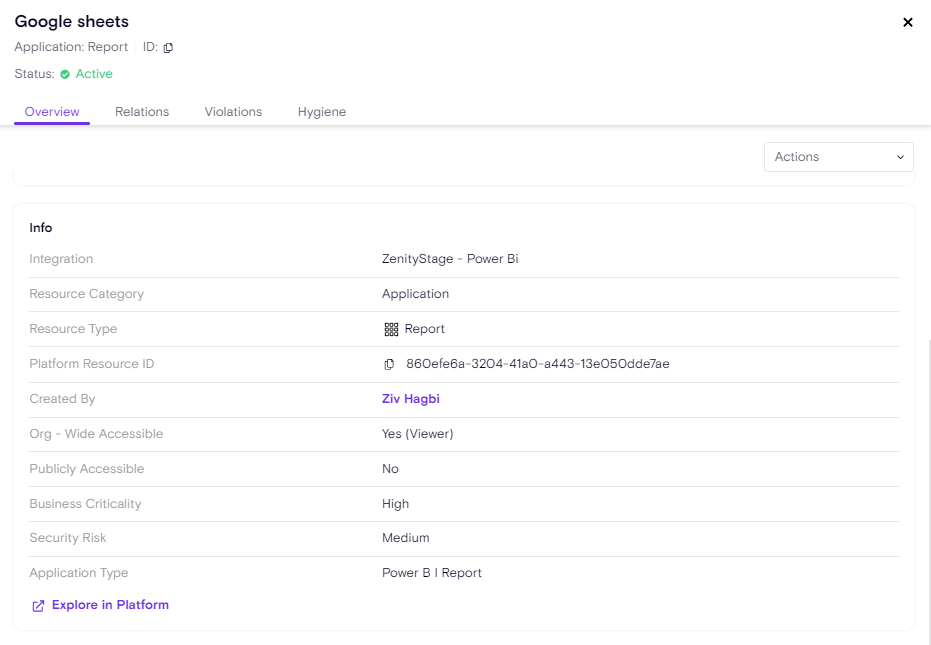Click the green Active status check icon
931x645 pixels.
click(x=65, y=74)
